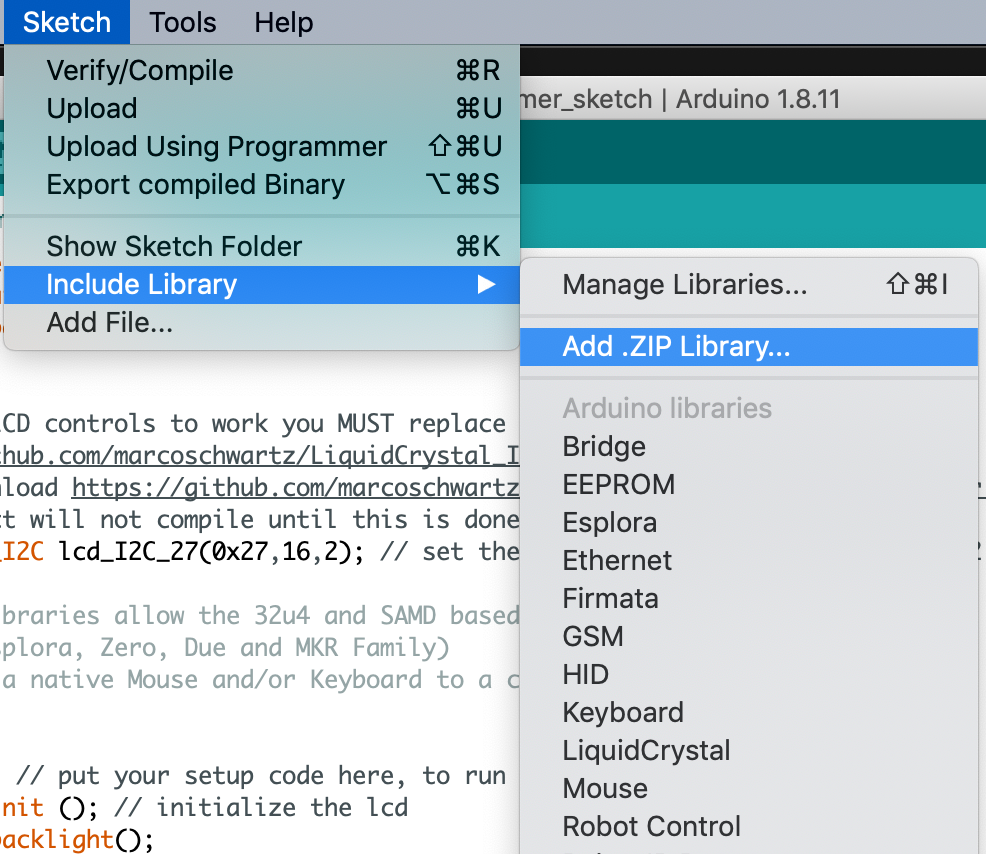Click the hub.com/marcoschwartz/LiquidCrystal_I link
The image size is (986, 854).
pos(260,456)
